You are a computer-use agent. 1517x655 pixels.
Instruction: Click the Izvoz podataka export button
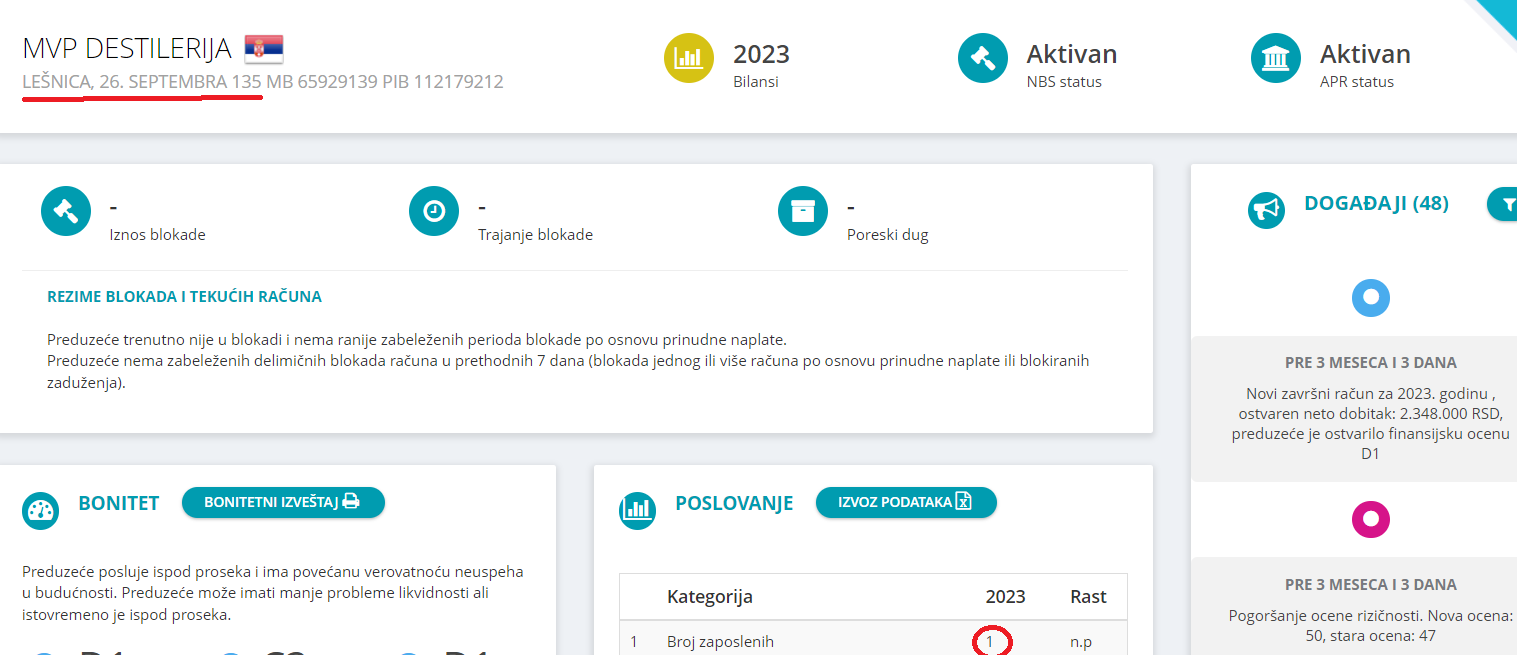pyautogui.click(x=906, y=502)
